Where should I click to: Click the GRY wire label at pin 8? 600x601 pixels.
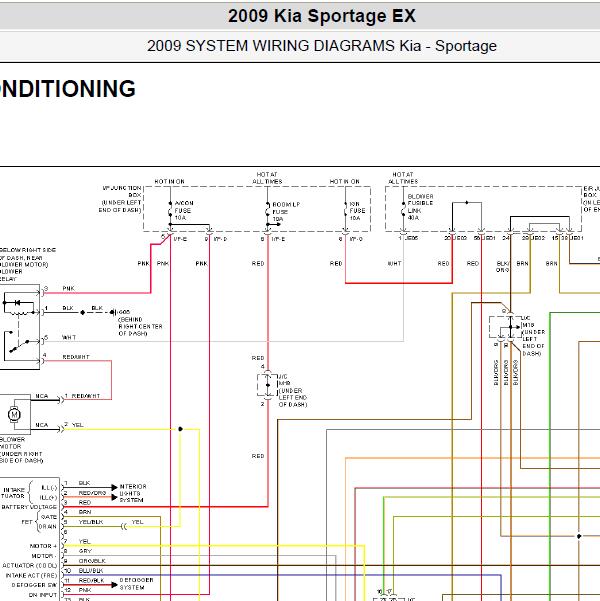click(x=85, y=551)
